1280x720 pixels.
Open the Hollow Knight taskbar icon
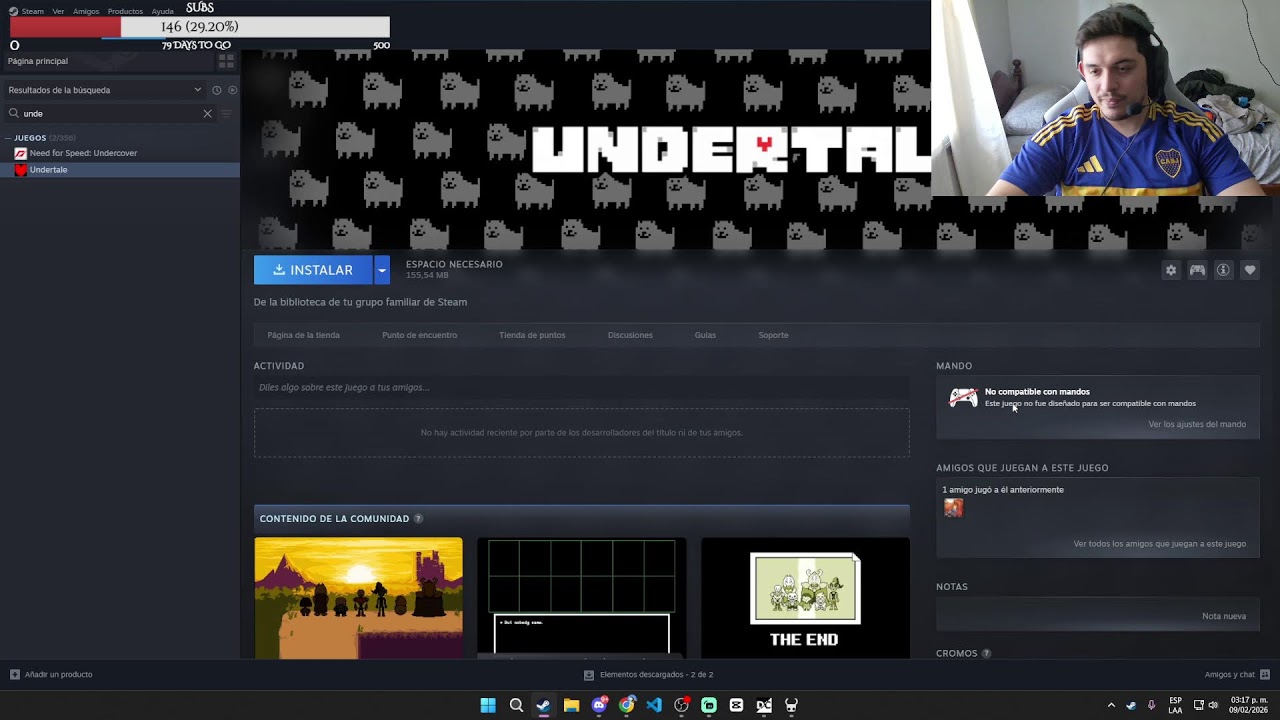791,705
